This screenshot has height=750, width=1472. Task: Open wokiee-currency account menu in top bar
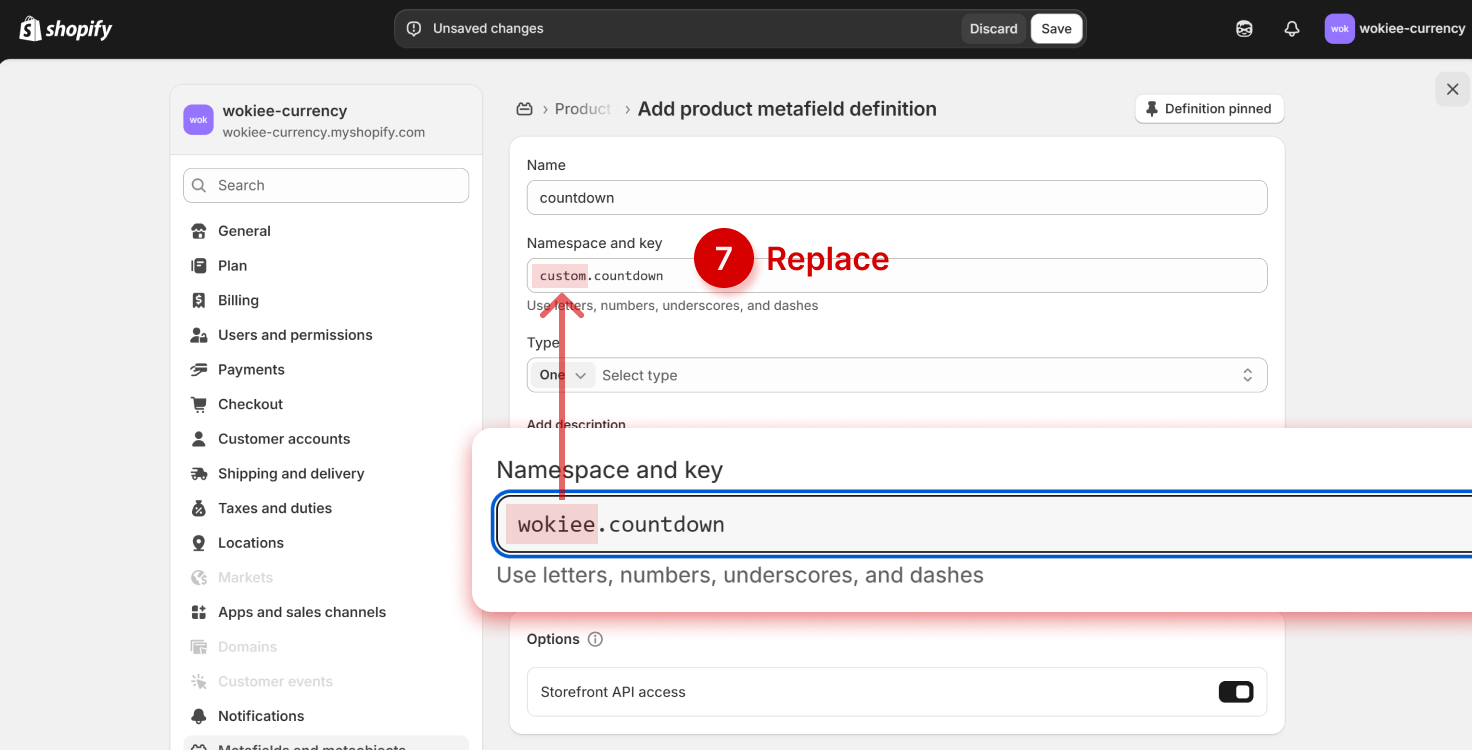pyautogui.click(x=1394, y=29)
